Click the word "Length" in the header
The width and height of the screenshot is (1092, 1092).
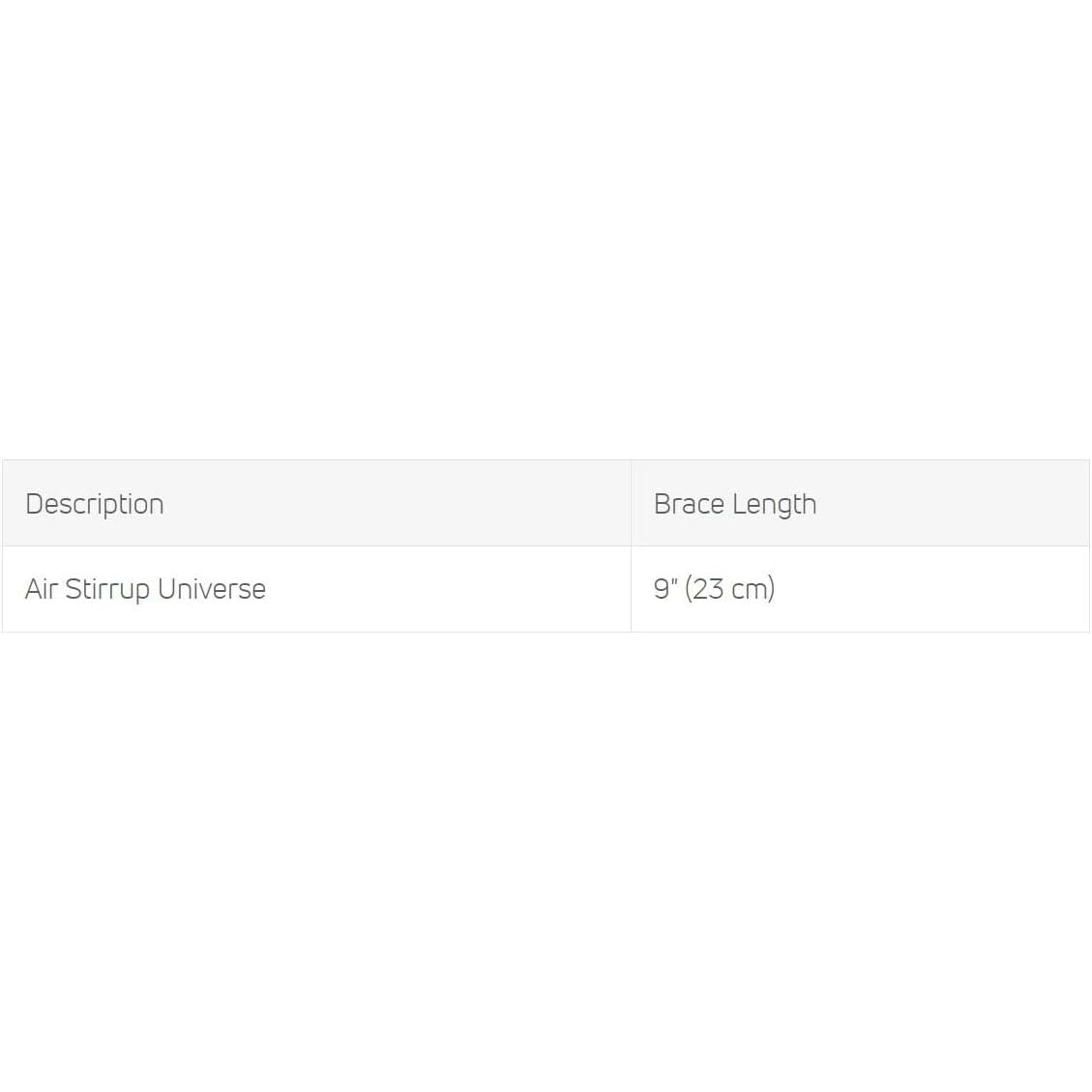point(775,505)
